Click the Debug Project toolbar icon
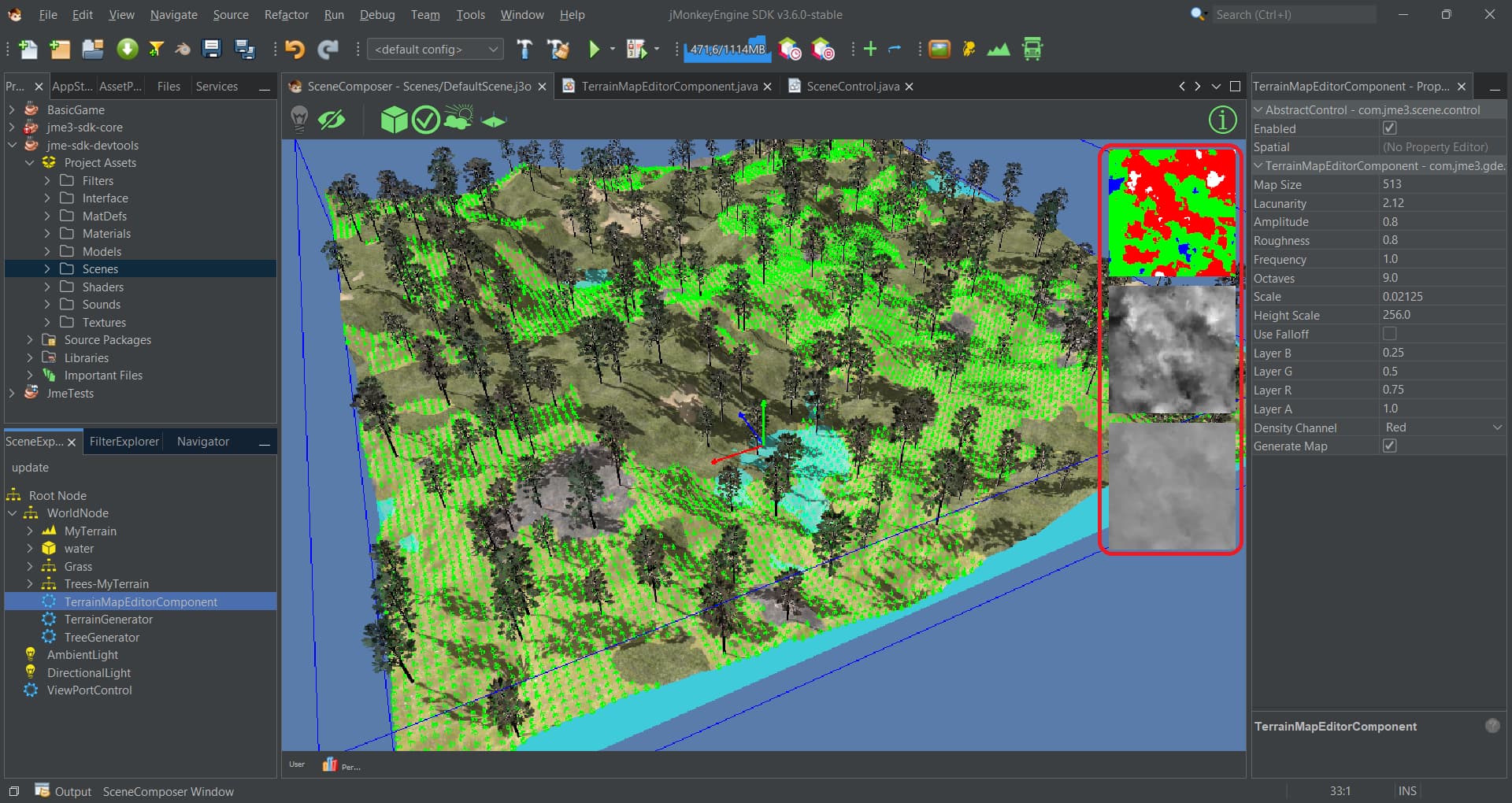Image resolution: width=1512 pixels, height=803 pixels. pos(636,50)
